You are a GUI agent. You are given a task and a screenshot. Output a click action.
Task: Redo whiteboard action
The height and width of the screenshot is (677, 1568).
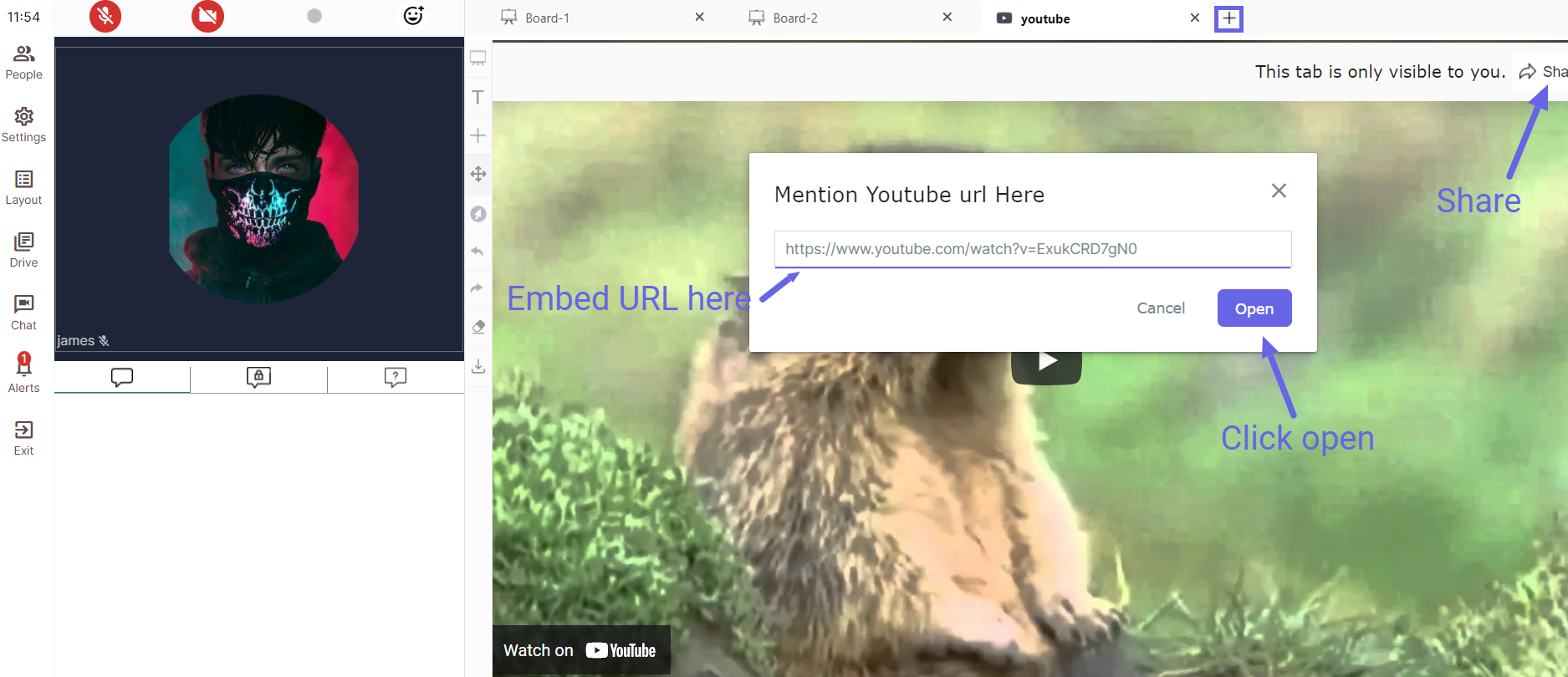click(x=478, y=288)
